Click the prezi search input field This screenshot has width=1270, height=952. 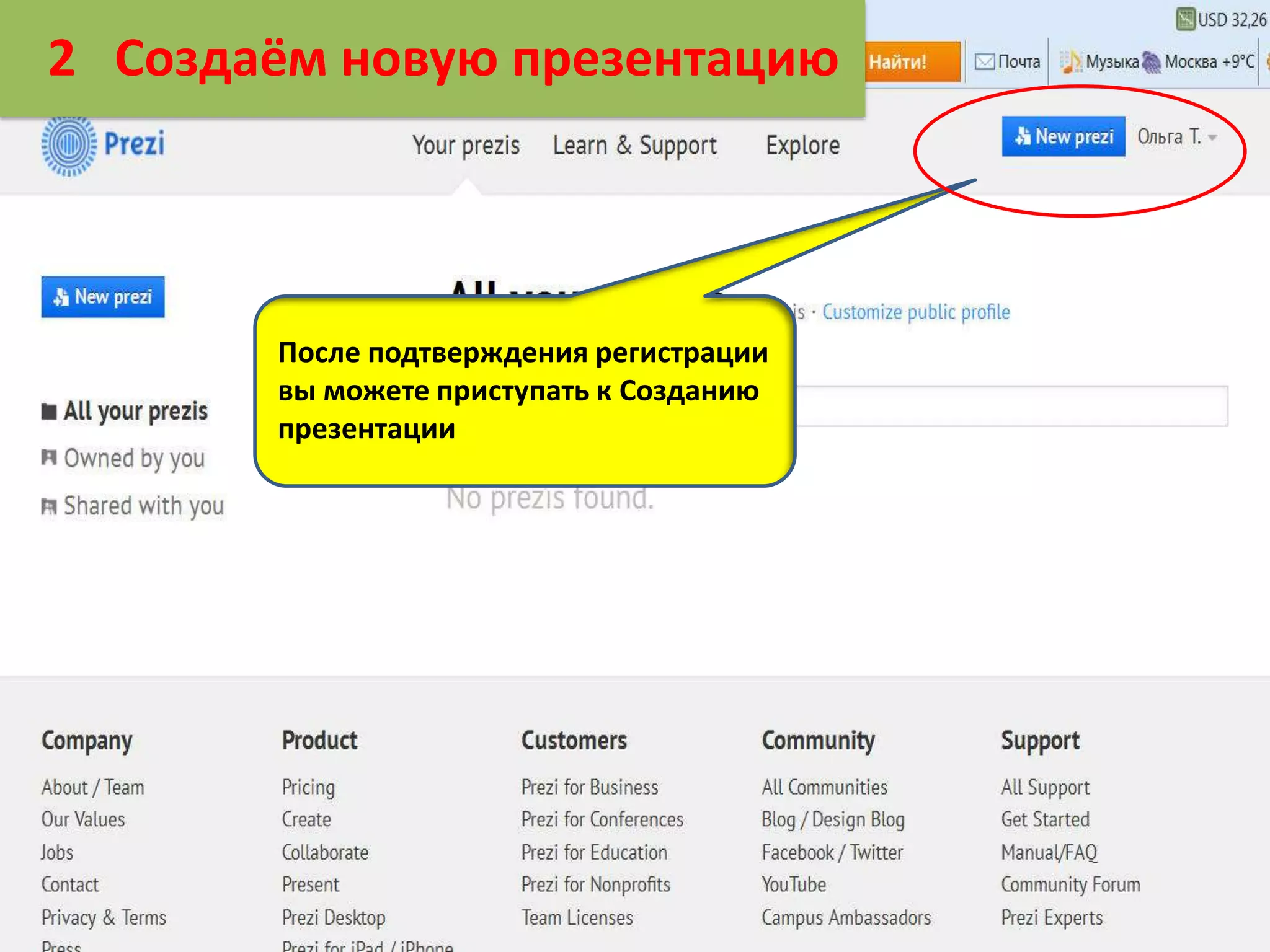point(1011,406)
